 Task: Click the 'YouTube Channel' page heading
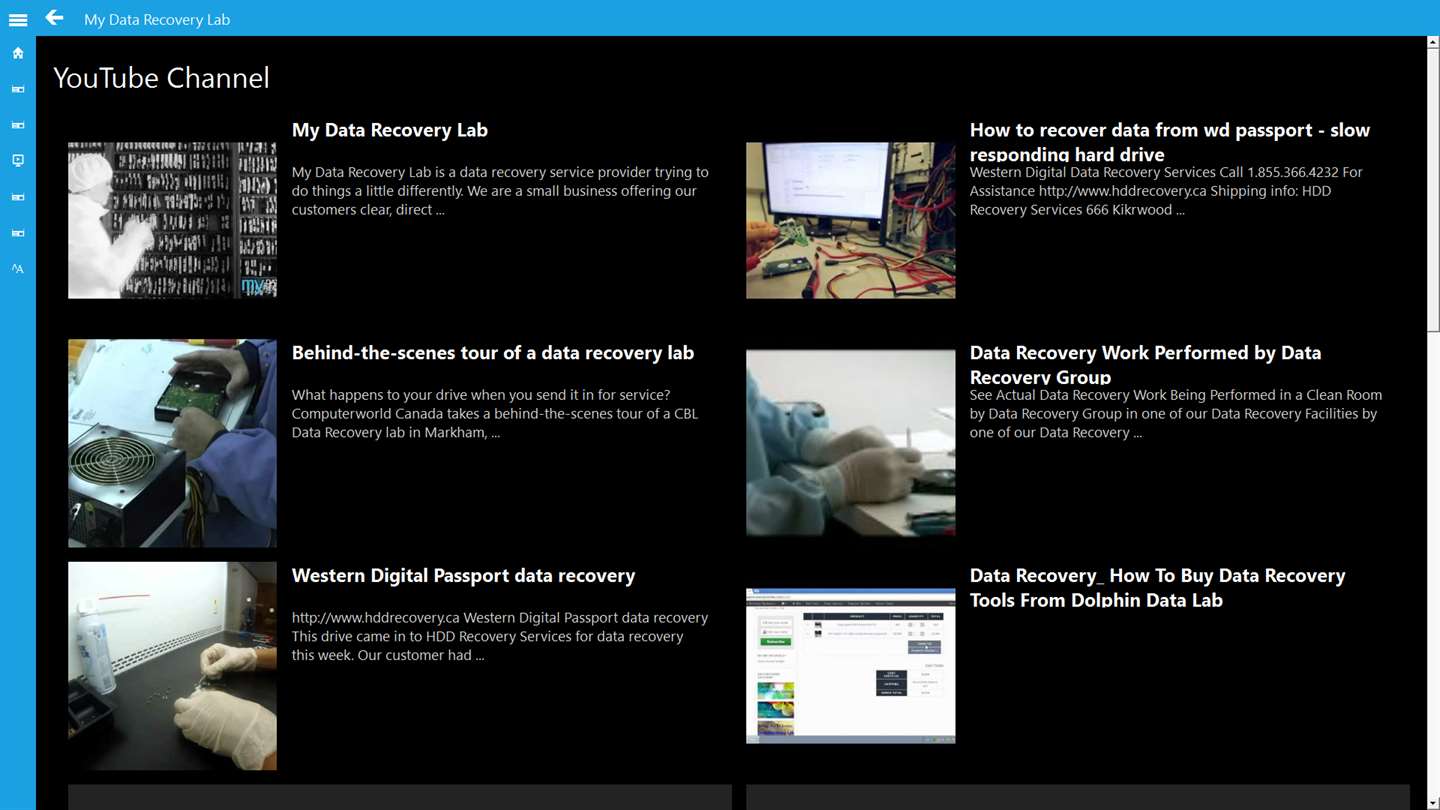click(161, 78)
